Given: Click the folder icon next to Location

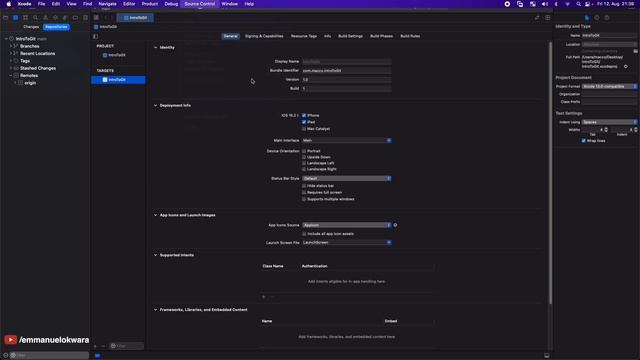Looking at the screenshot, I should tap(636, 51).
